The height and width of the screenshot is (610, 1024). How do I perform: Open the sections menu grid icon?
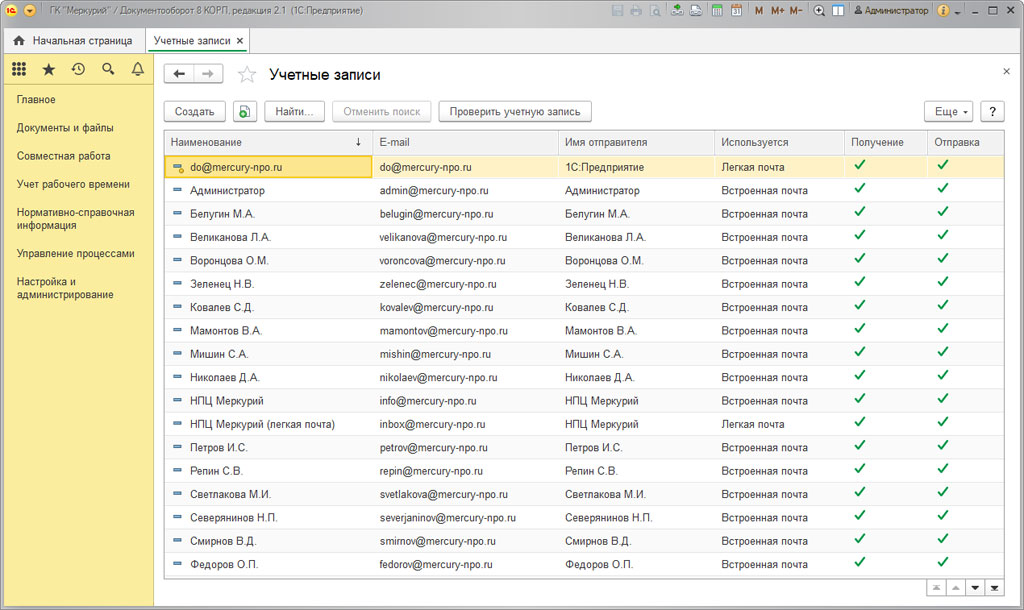point(19,69)
